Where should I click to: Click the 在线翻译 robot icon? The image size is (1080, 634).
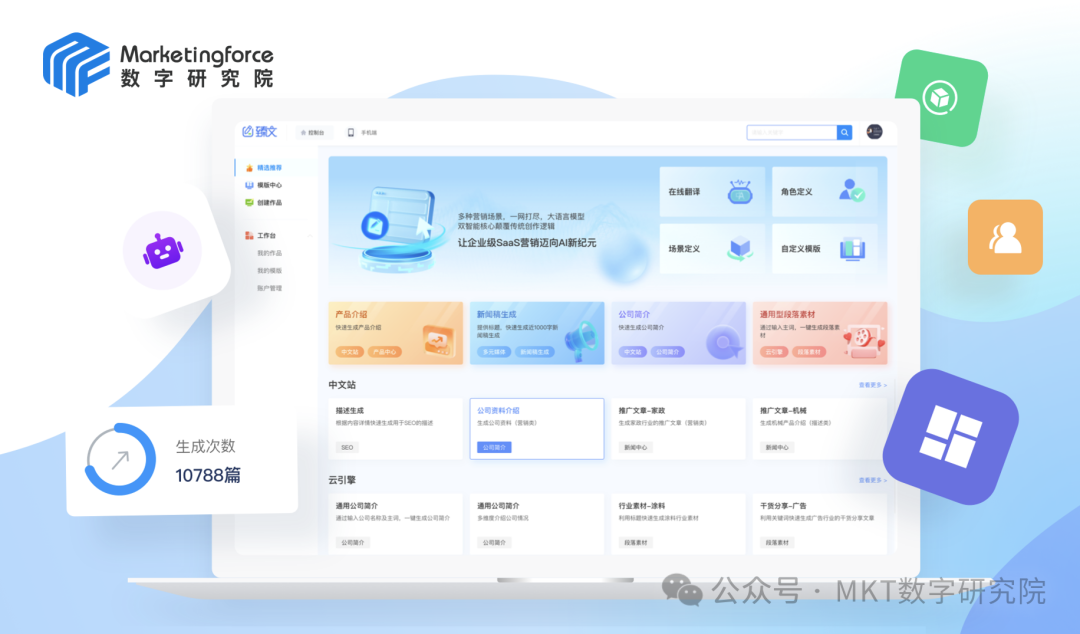[x=740, y=191]
